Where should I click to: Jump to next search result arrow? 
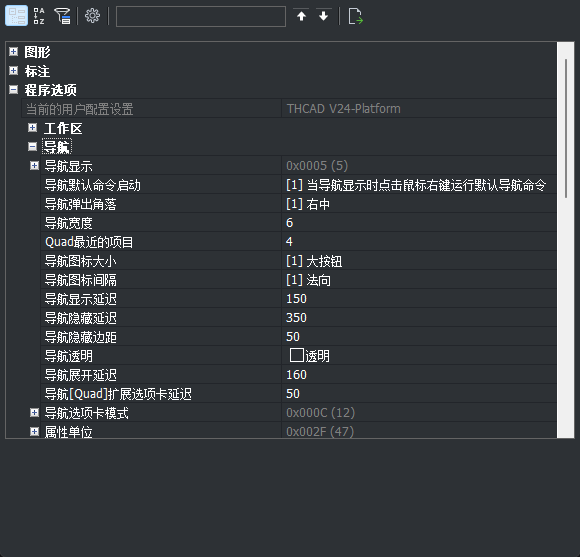324,16
